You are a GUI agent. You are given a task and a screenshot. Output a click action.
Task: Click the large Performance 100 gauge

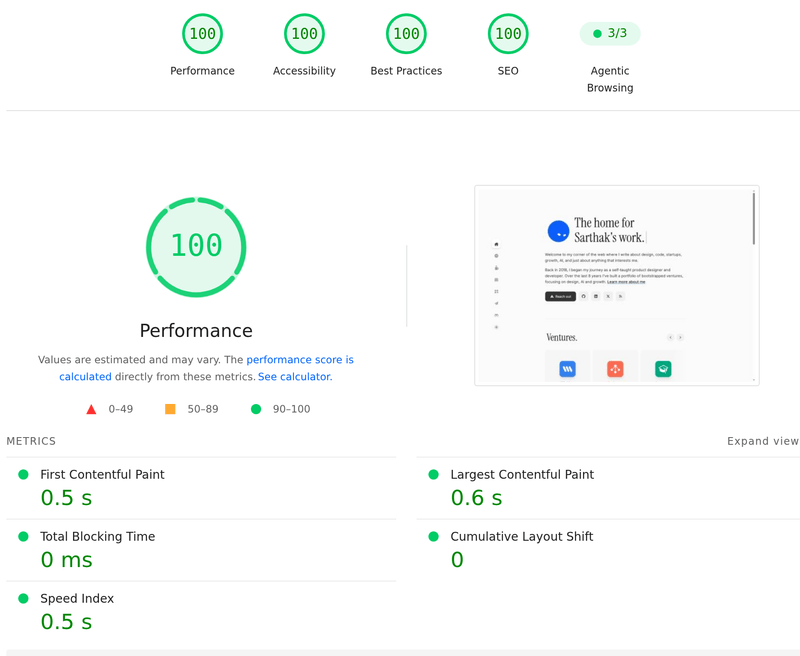(196, 247)
